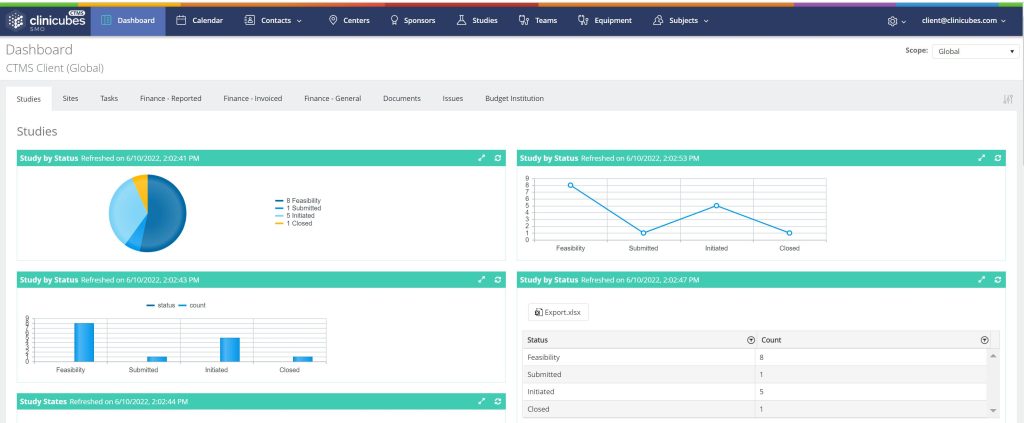1024x423 pixels.
Task: Click the Clinicubes CTMS logo
Action: click(x=46, y=20)
